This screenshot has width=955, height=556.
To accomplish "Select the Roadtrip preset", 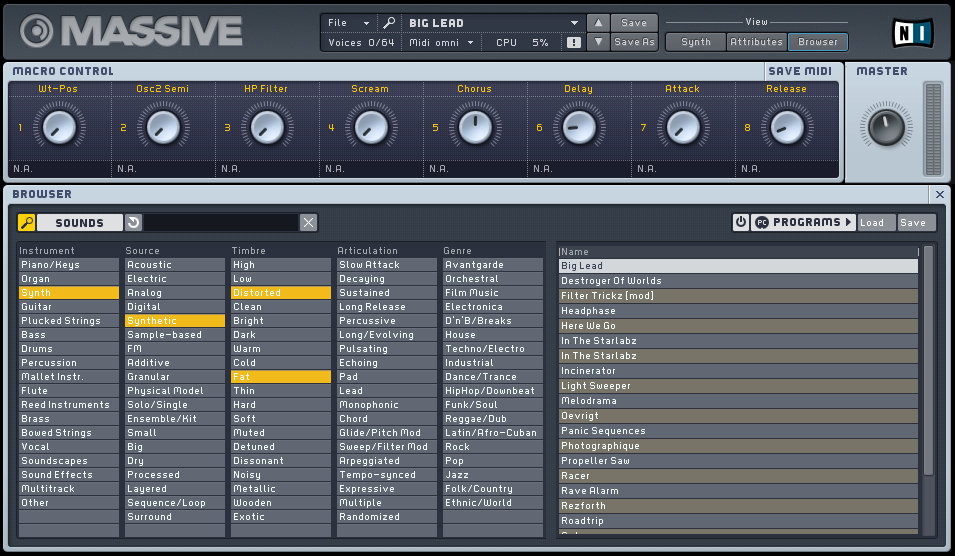I will pos(738,521).
